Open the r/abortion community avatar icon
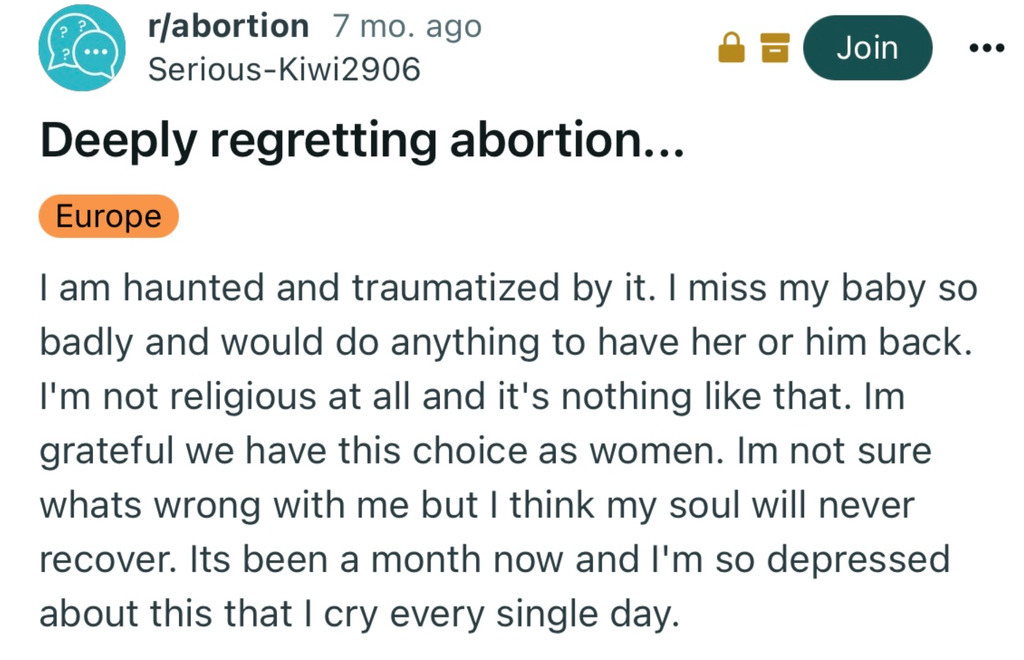 click(x=82, y=48)
